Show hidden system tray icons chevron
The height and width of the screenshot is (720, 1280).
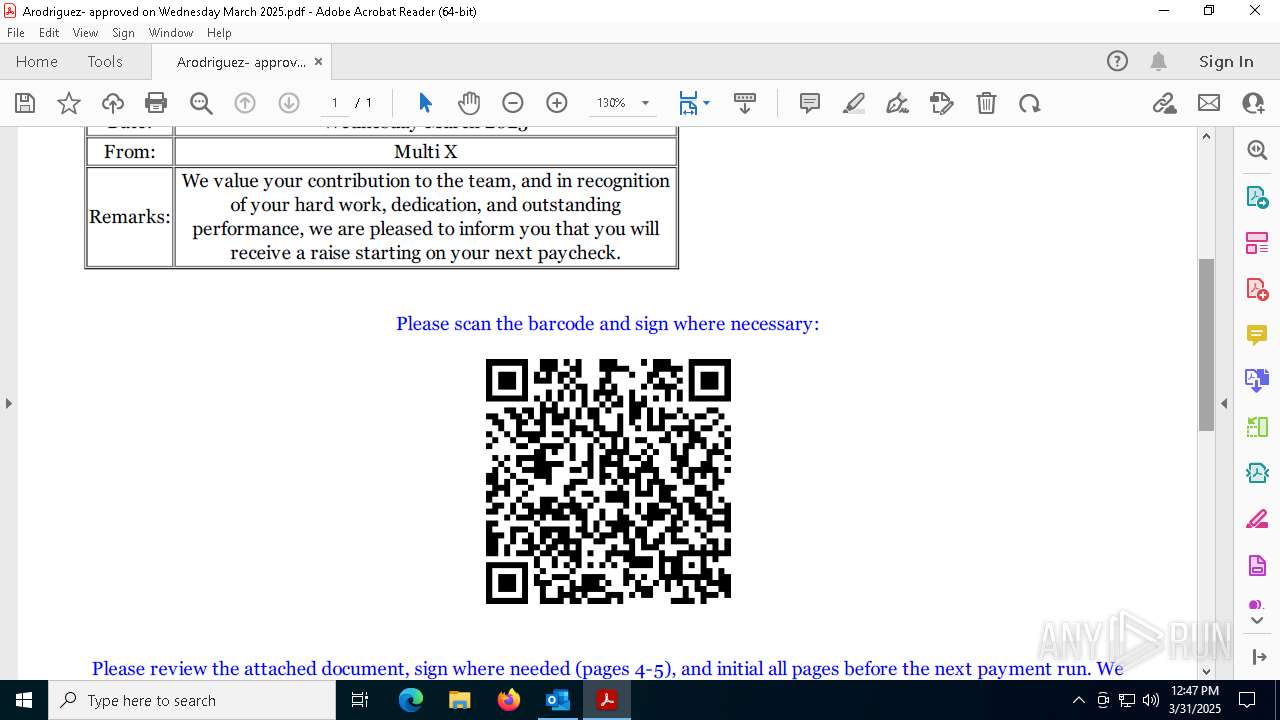pyautogui.click(x=1078, y=700)
